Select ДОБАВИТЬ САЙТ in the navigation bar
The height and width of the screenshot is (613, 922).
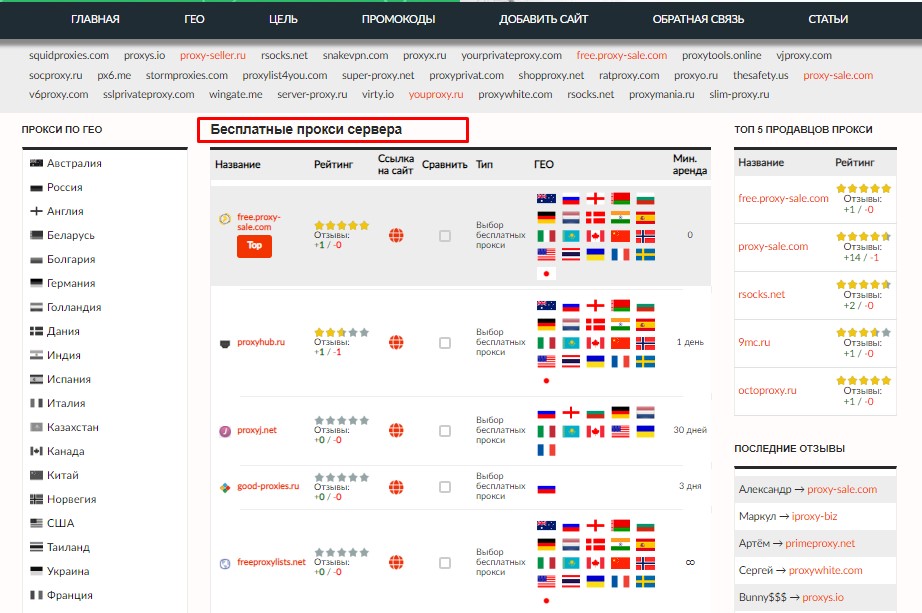point(544,19)
